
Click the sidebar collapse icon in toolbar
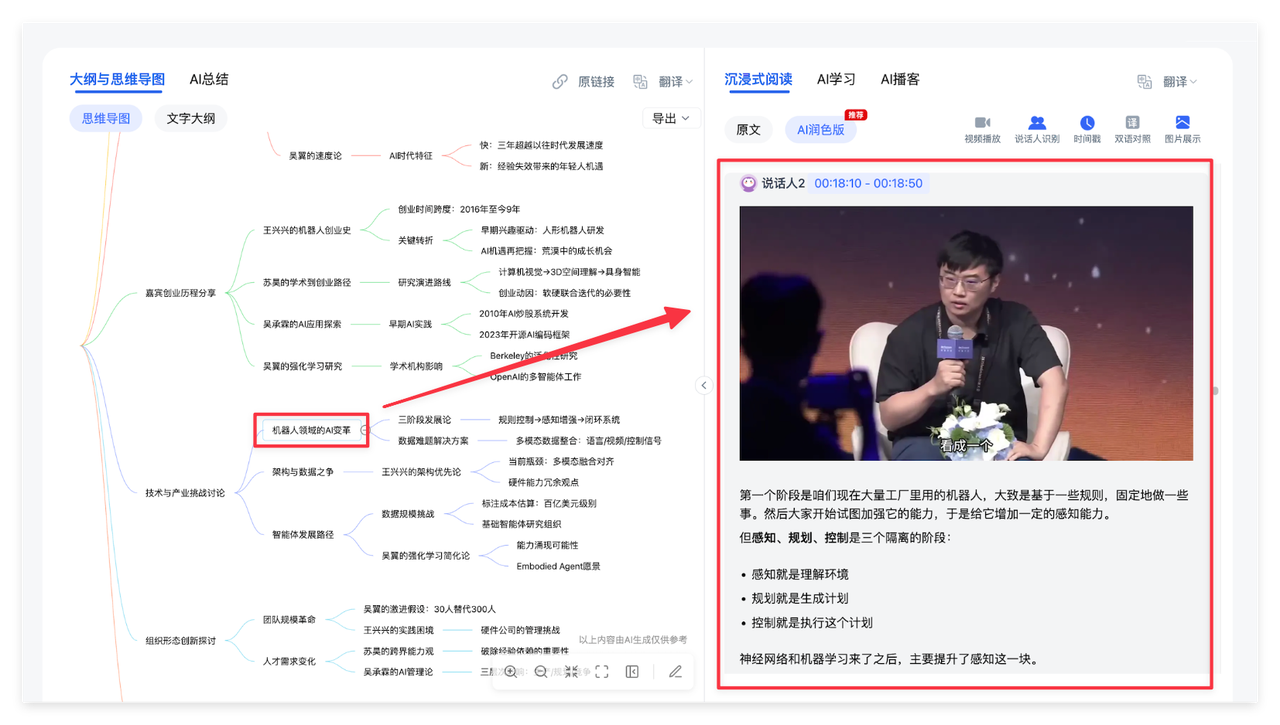click(632, 672)
